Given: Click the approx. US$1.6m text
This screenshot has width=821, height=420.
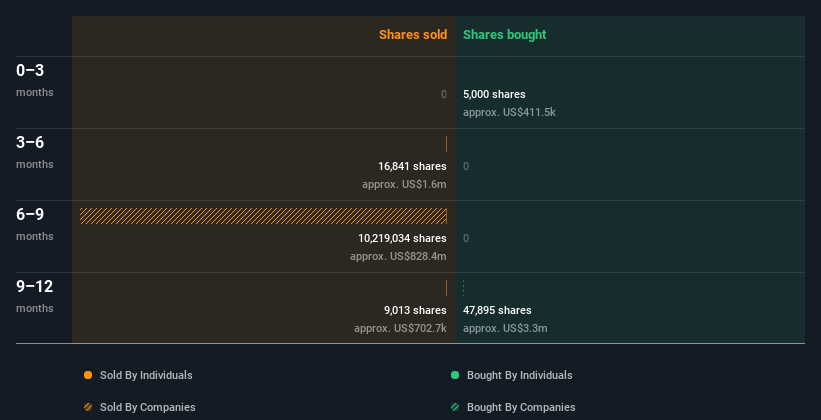Looking at the screenshot, I should [404, 185].
